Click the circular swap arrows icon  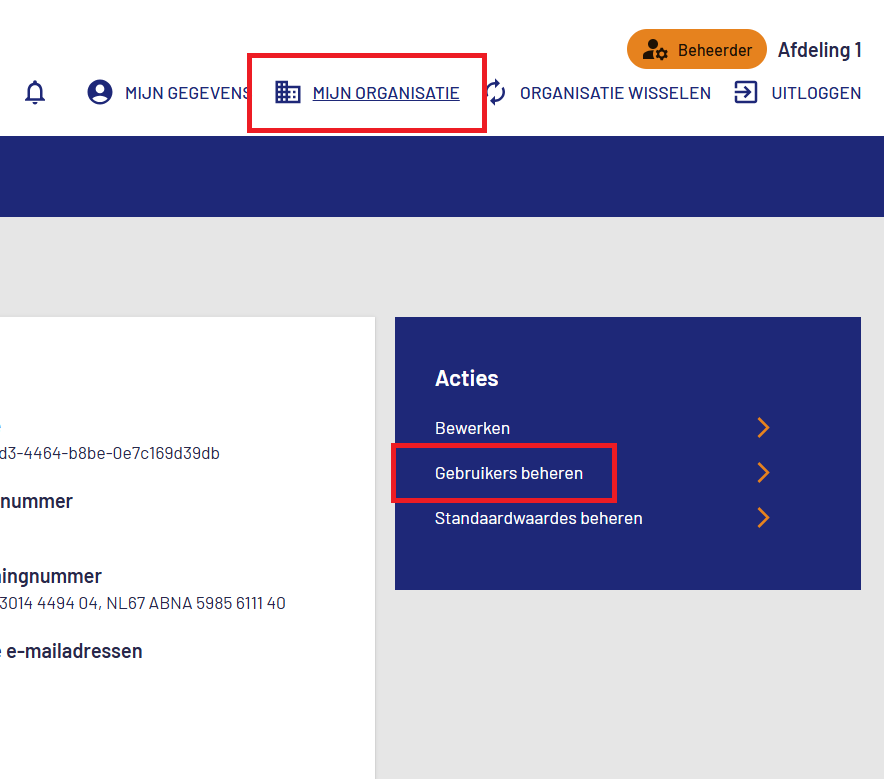click(x=496, y=93)
